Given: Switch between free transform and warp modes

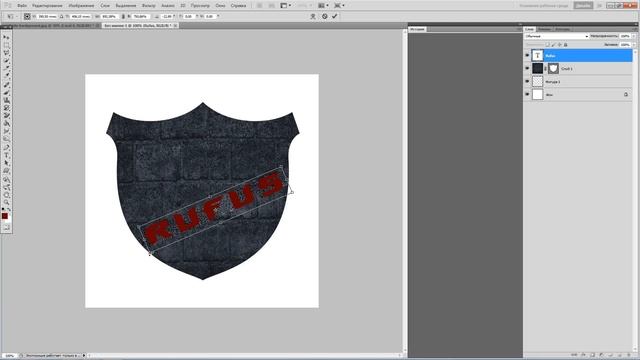Looking at the screenshot, I should coord(313,16).
